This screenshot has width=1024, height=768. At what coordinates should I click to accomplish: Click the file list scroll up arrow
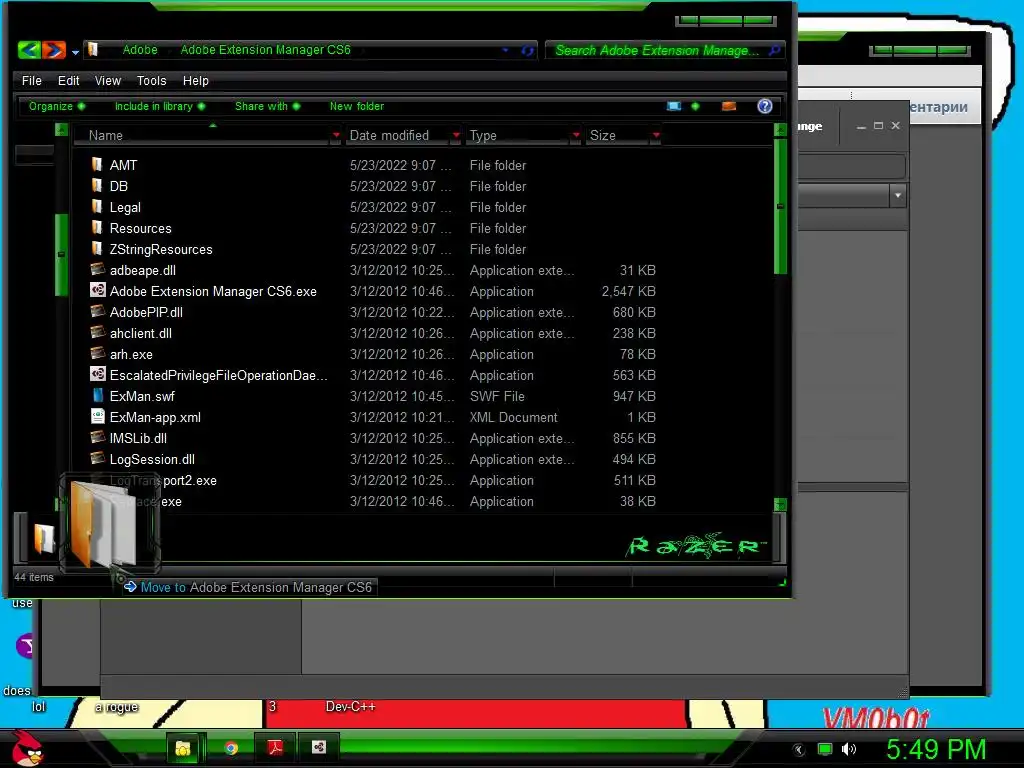click(780, 129)
